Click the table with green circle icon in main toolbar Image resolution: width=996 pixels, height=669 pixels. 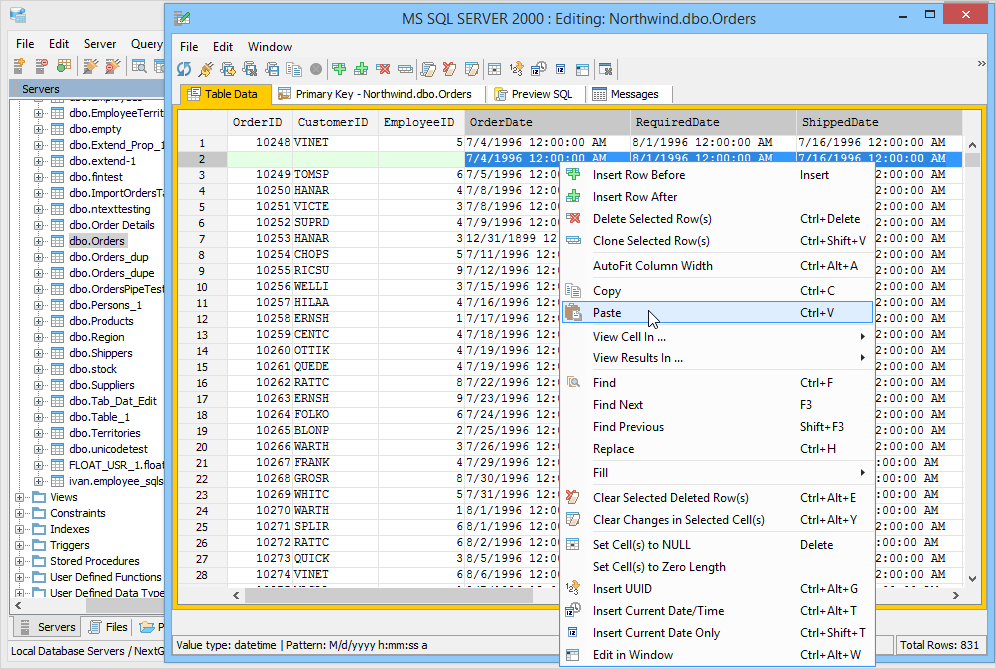pyautogui.click(x=64, y=65)
